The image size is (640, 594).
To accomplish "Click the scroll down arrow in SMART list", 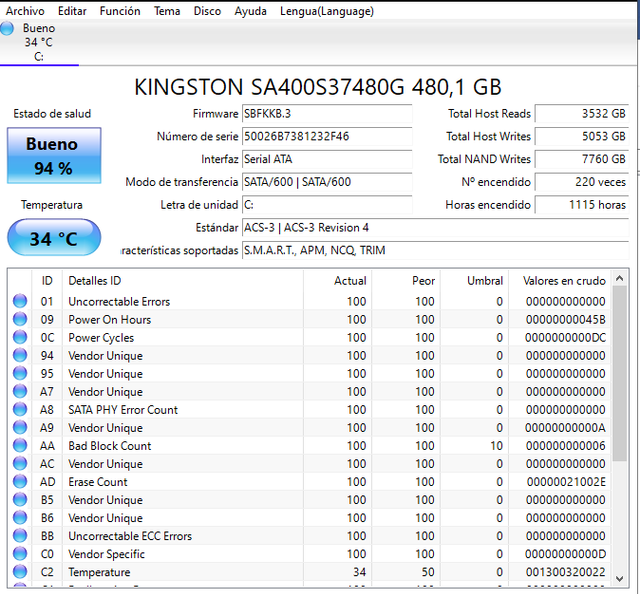I will 619,578.
